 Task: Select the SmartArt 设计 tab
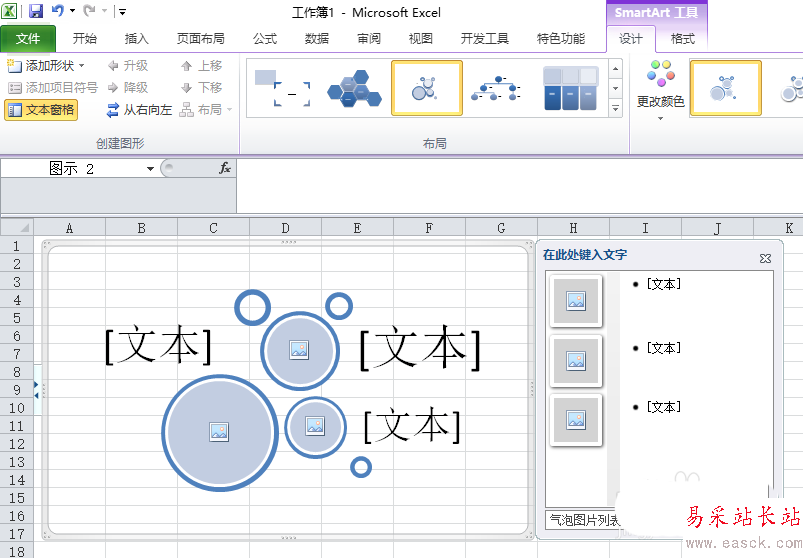click(x=630, y=39)
